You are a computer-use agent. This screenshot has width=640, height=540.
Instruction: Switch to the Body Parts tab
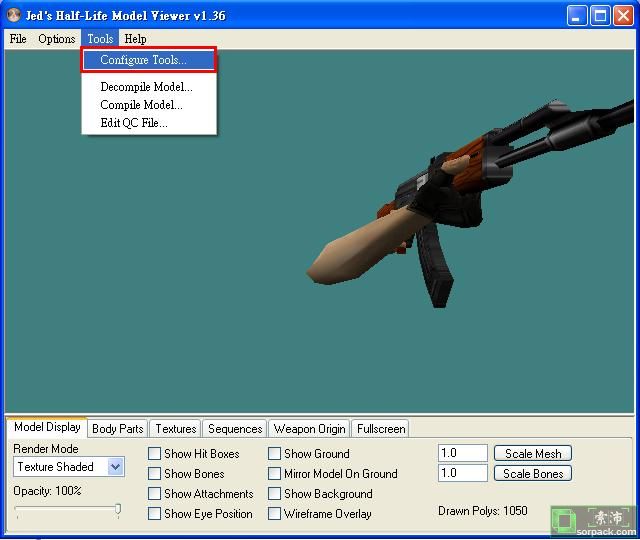click(118, 429)
